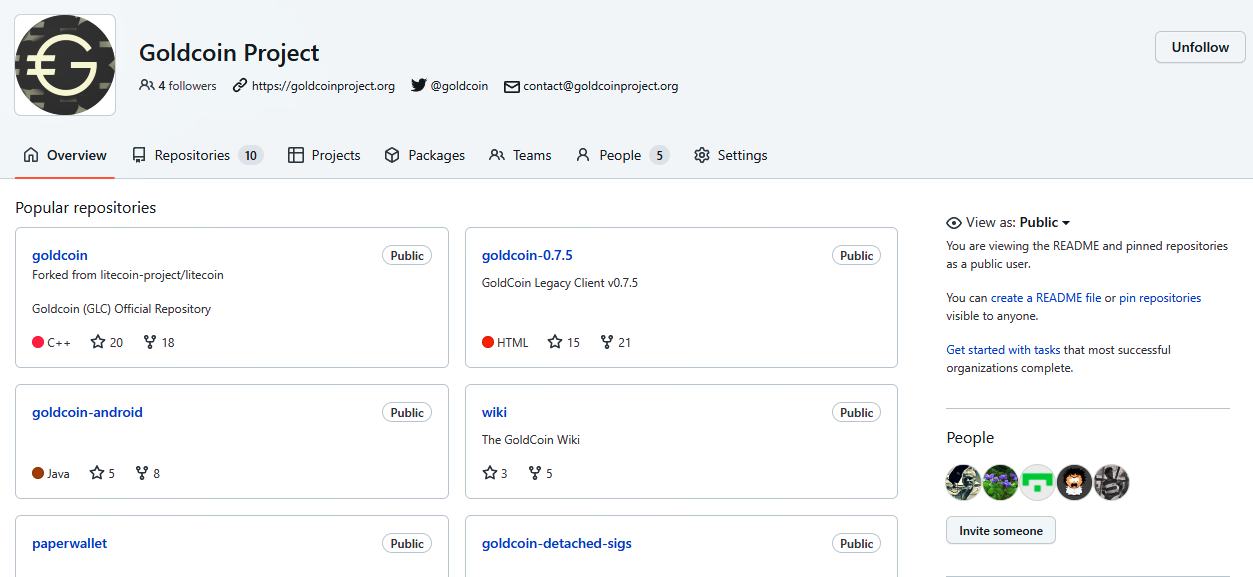Click the text Goldcoin (GLC) Official Repository
Image resolution: width=1253 pixels, height=577 pixels.
(x=122, y=309)
